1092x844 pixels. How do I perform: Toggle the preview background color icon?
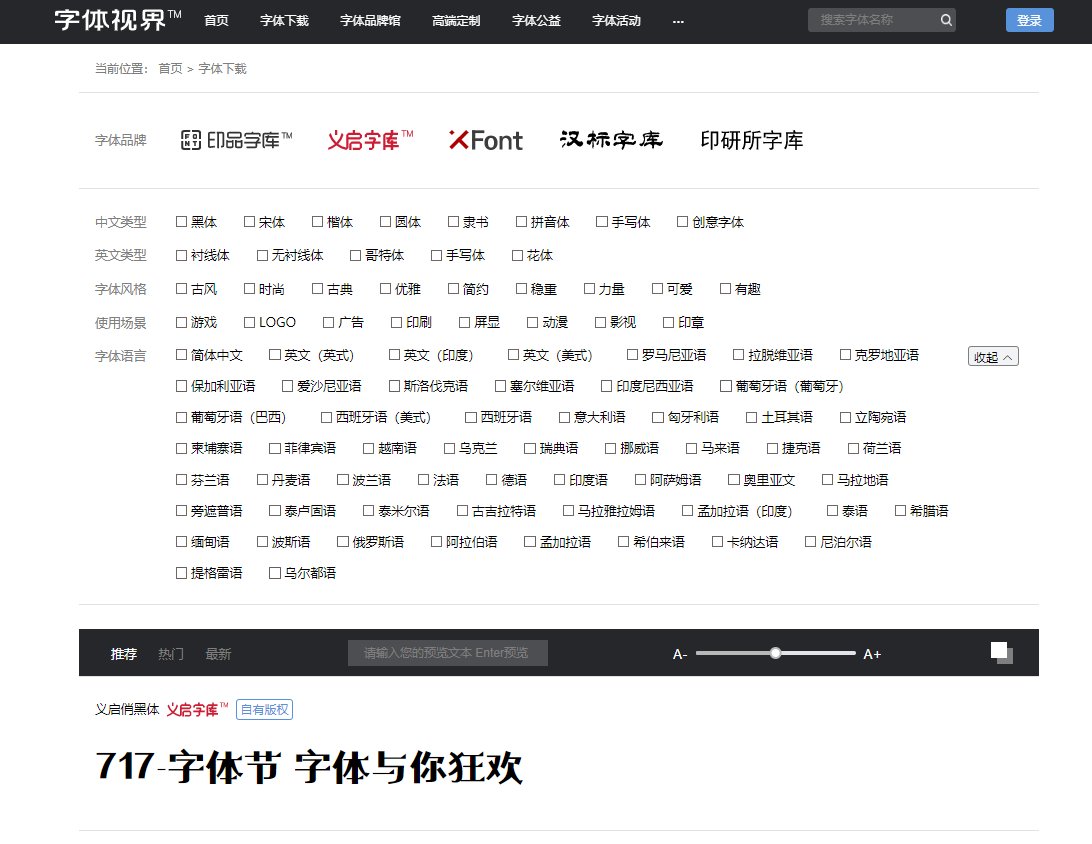point(1000,653)
